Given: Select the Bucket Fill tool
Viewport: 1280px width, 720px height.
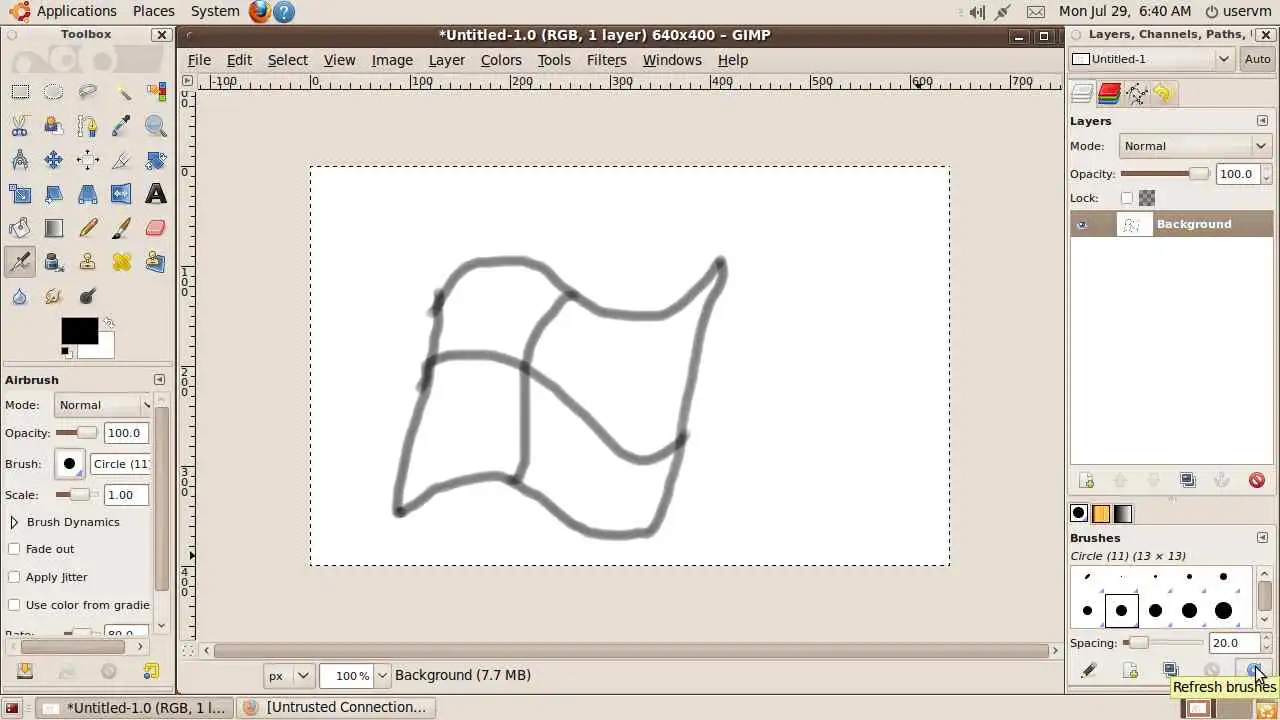Looking at the screenshot, I should coord(20,228).
